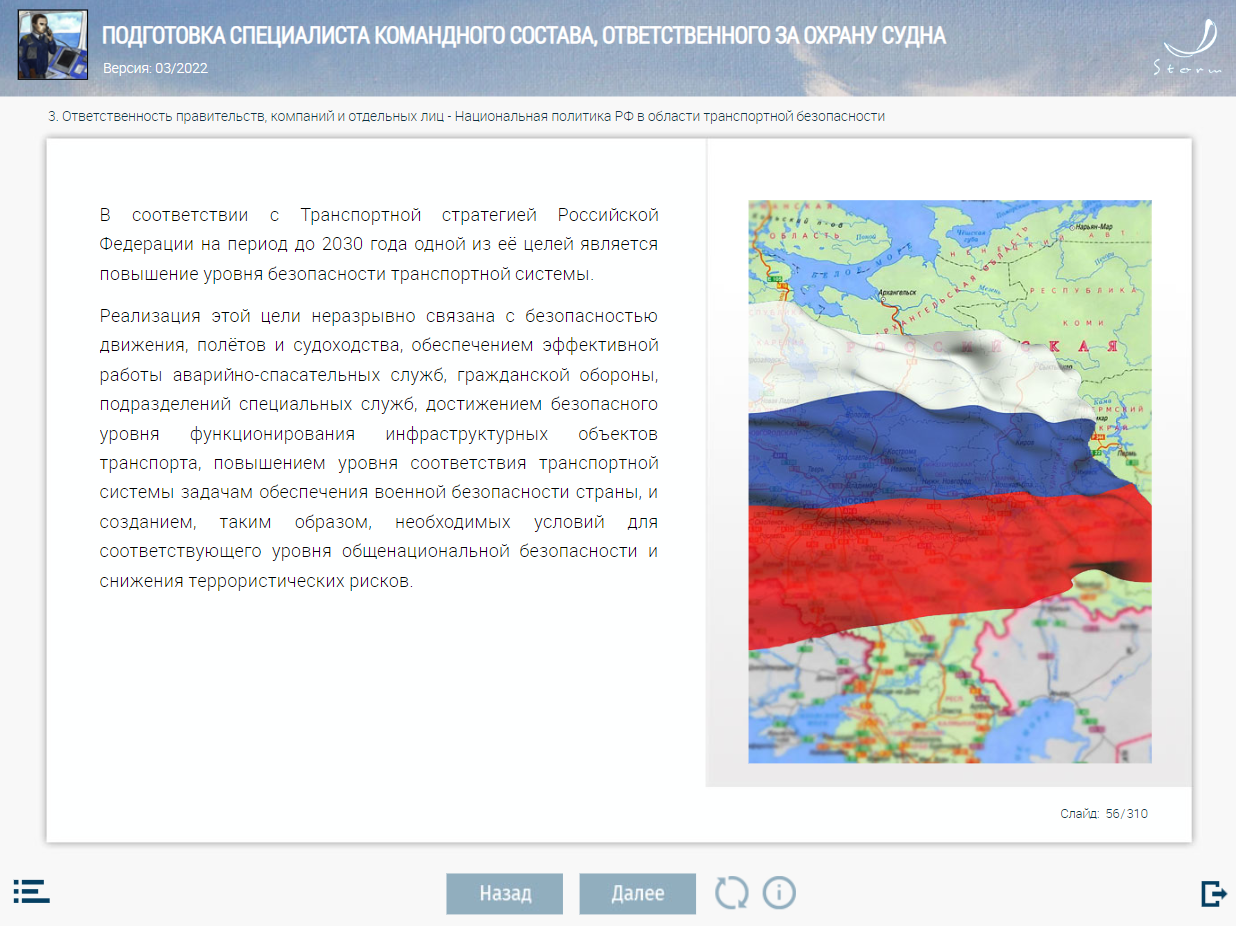Advance with the Далее button
Image resolution: width=1236 pixels, height=926 pixels.
pyautogui.click(x=637, y=893)
